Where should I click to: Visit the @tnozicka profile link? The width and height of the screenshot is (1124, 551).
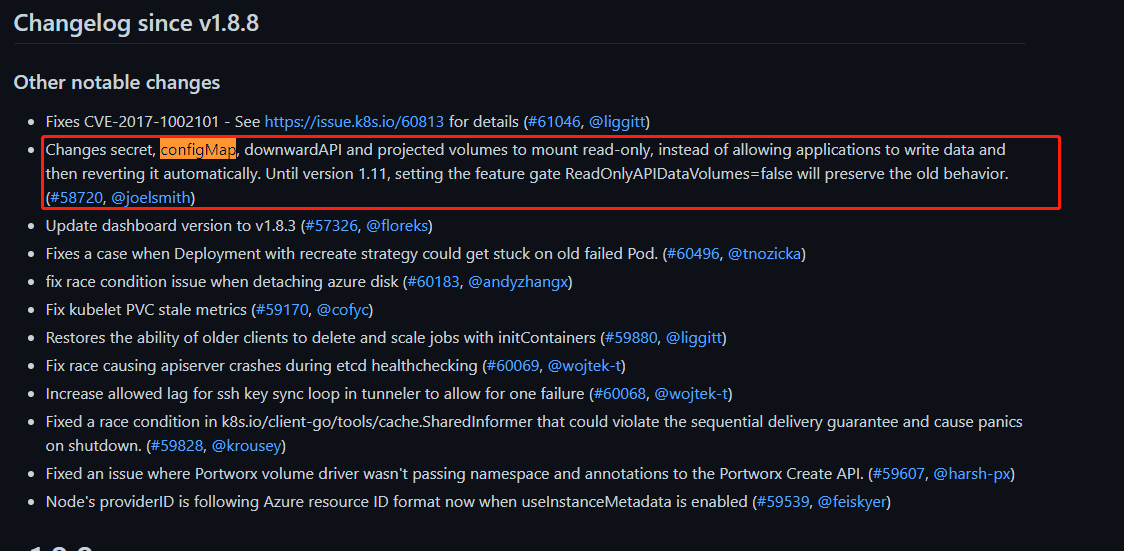click(764, 254)
